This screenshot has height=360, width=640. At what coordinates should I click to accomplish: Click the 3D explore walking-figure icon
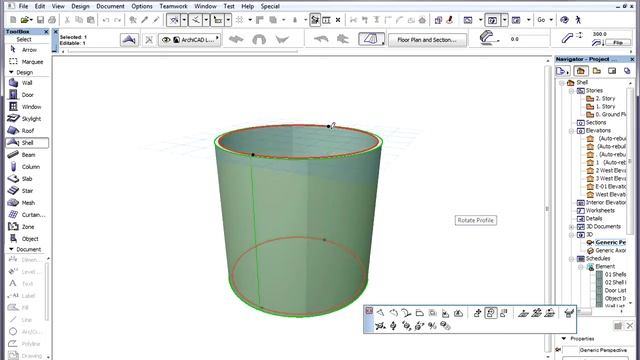click(x=578, y=20)
